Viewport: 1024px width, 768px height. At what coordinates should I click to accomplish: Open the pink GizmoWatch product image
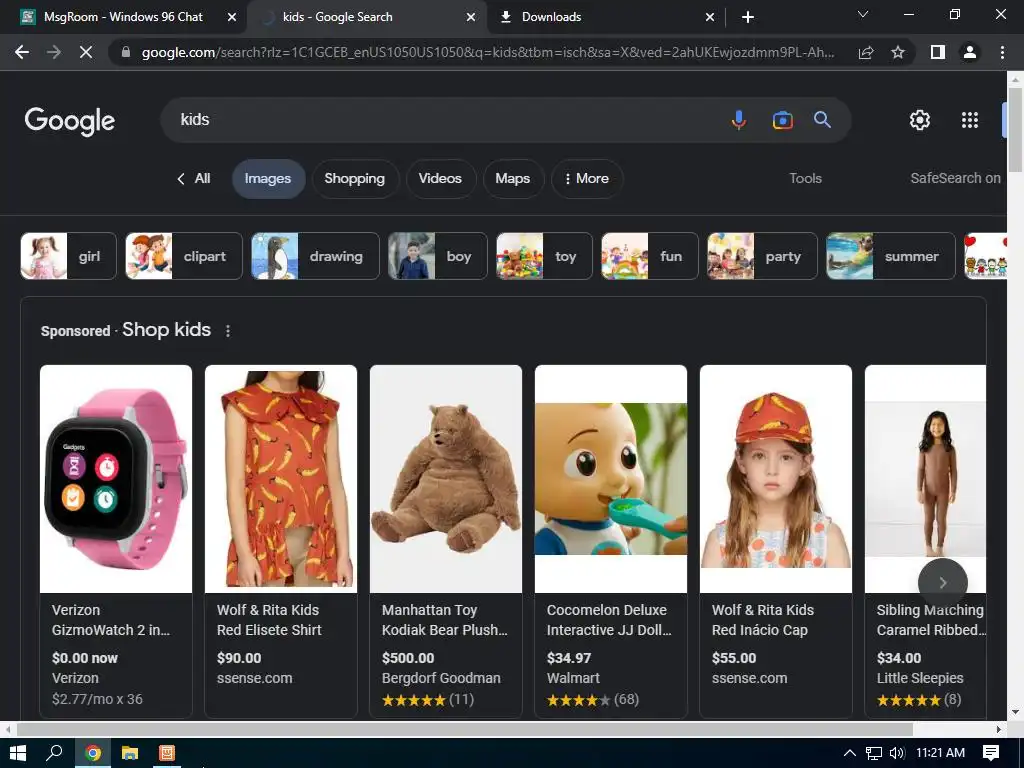(x=116, y=479)
